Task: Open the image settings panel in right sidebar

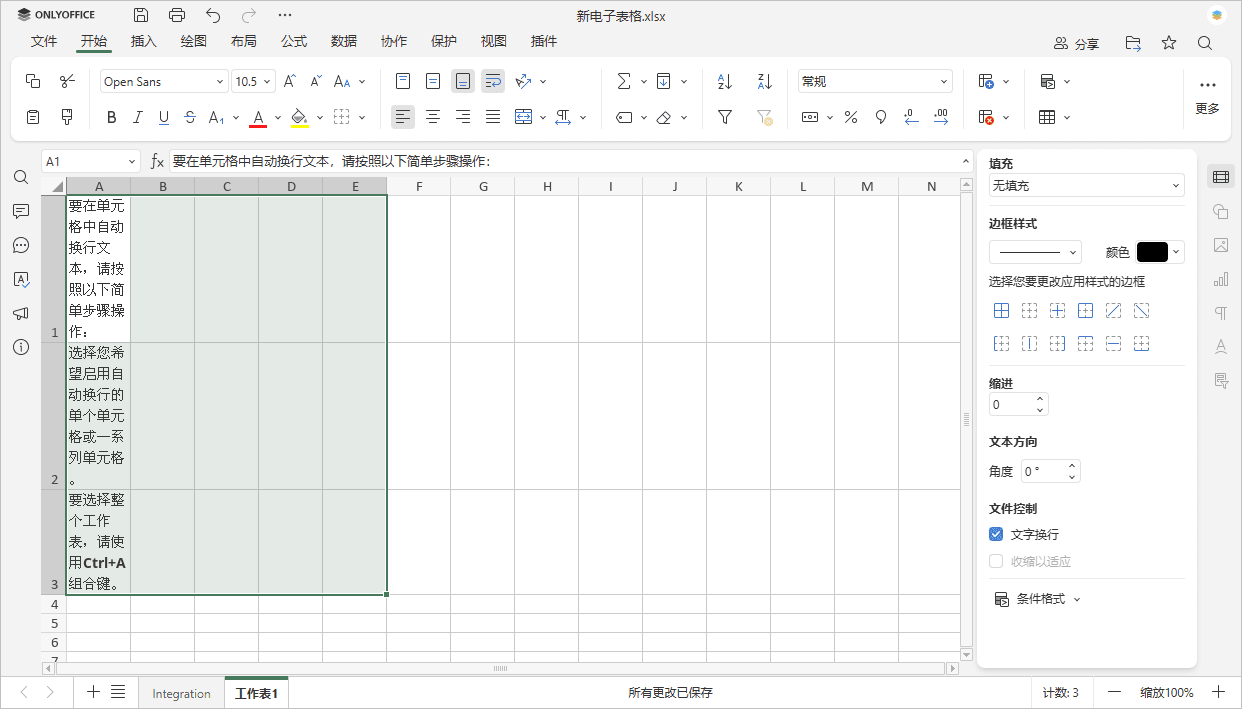Action: 1220,245
